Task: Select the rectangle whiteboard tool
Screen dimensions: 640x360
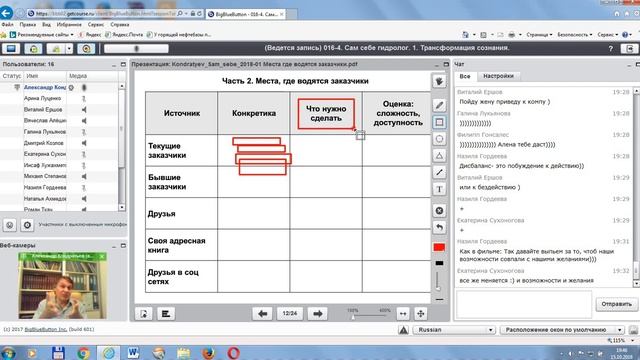Action: click(439, 122)
